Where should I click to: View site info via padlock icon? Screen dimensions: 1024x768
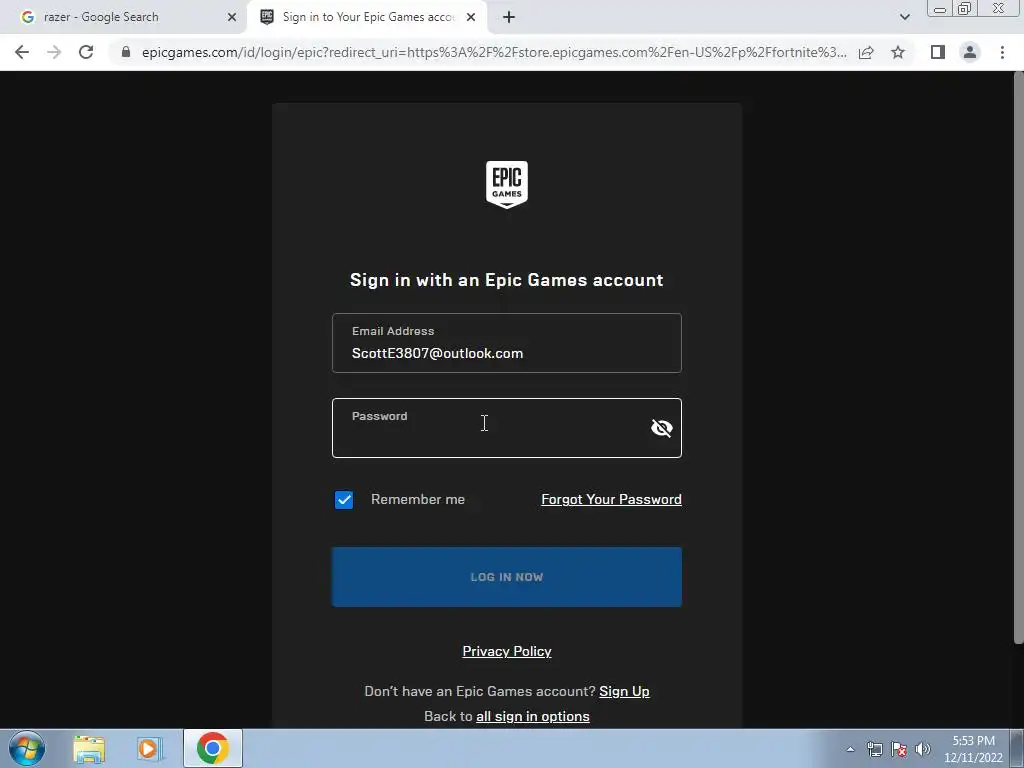click(126, 52)
